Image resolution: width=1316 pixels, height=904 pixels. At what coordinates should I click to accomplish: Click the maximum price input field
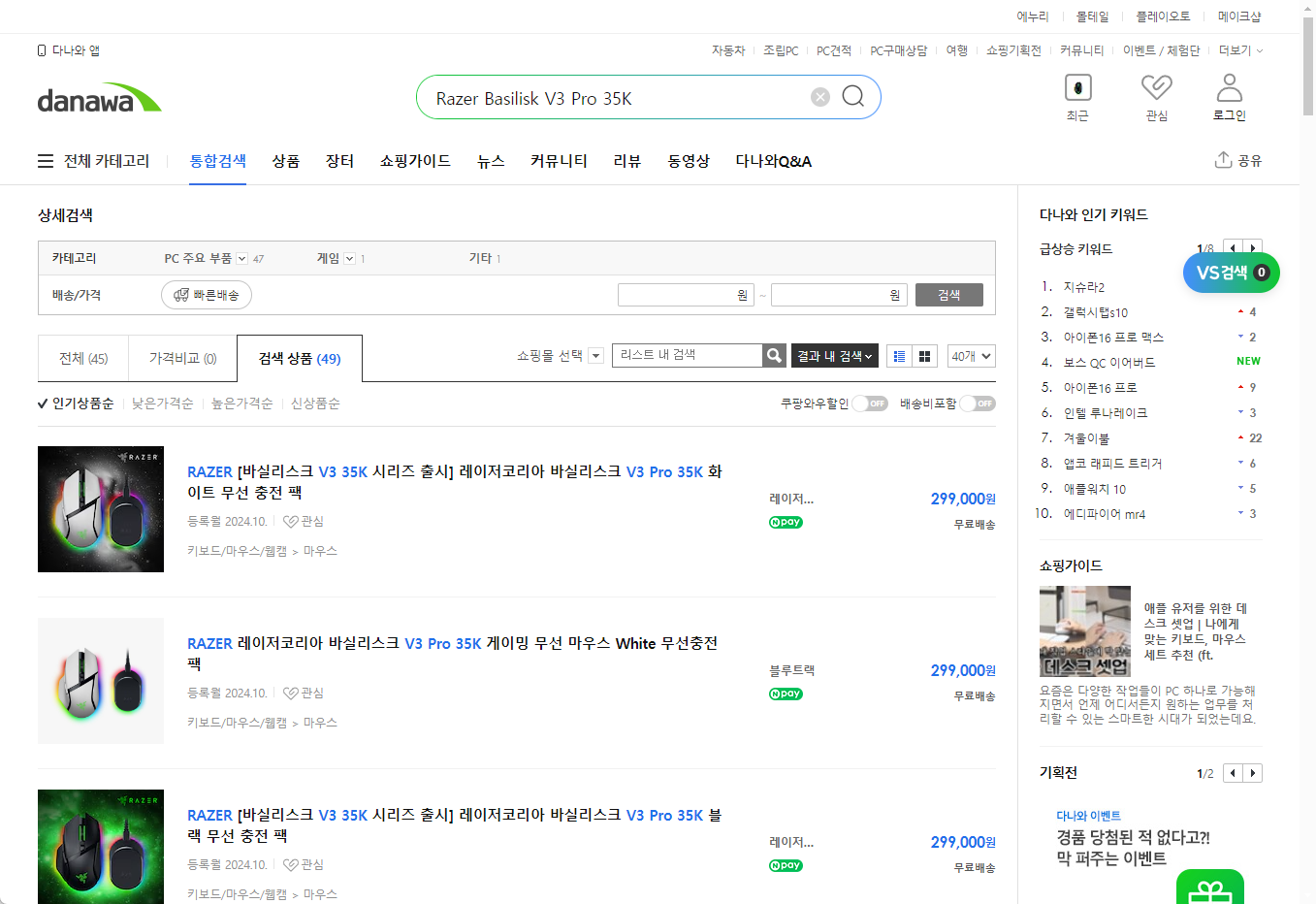pyautogui.click(x=839, y=295)
